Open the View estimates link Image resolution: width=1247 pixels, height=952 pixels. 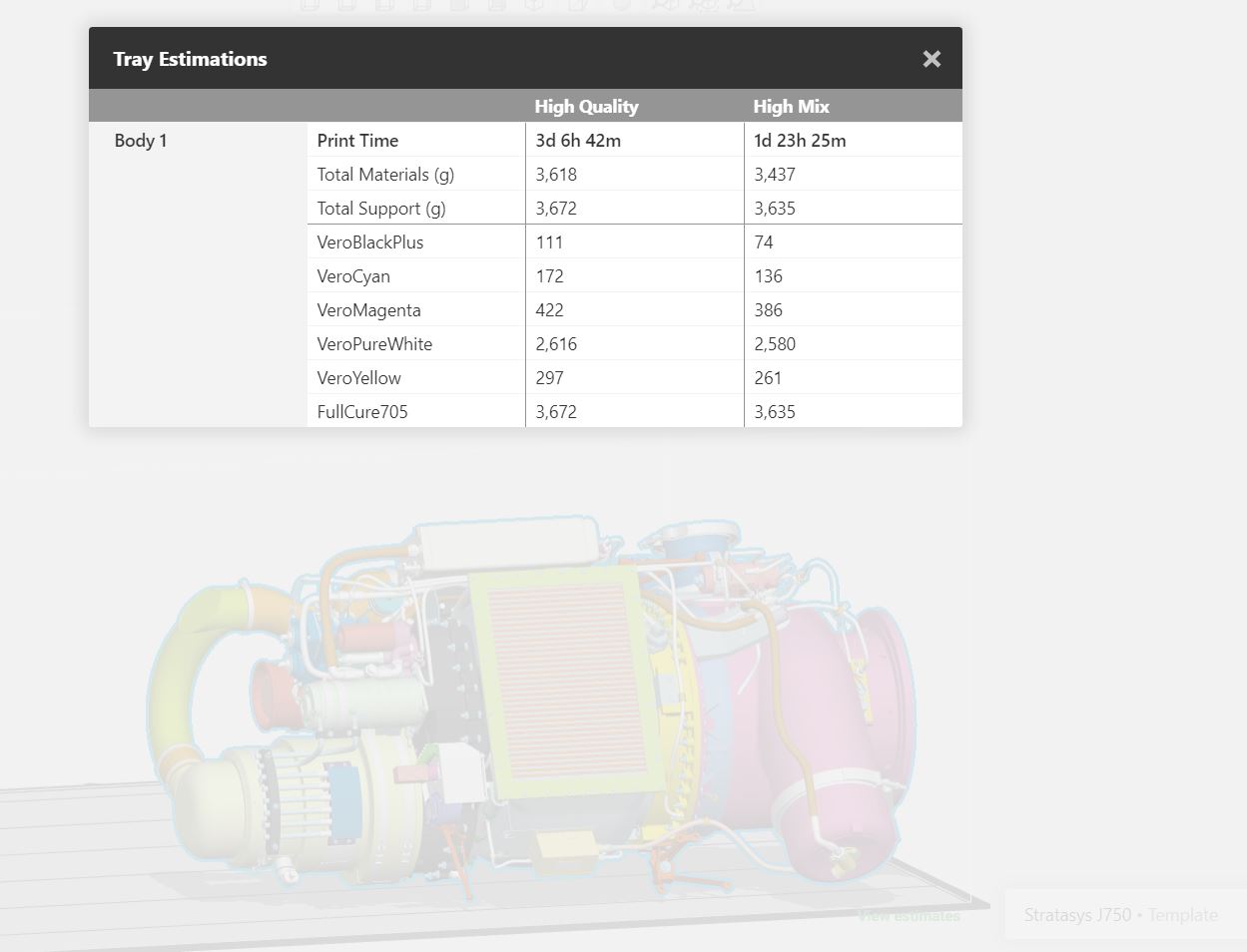tap(909, 916)
